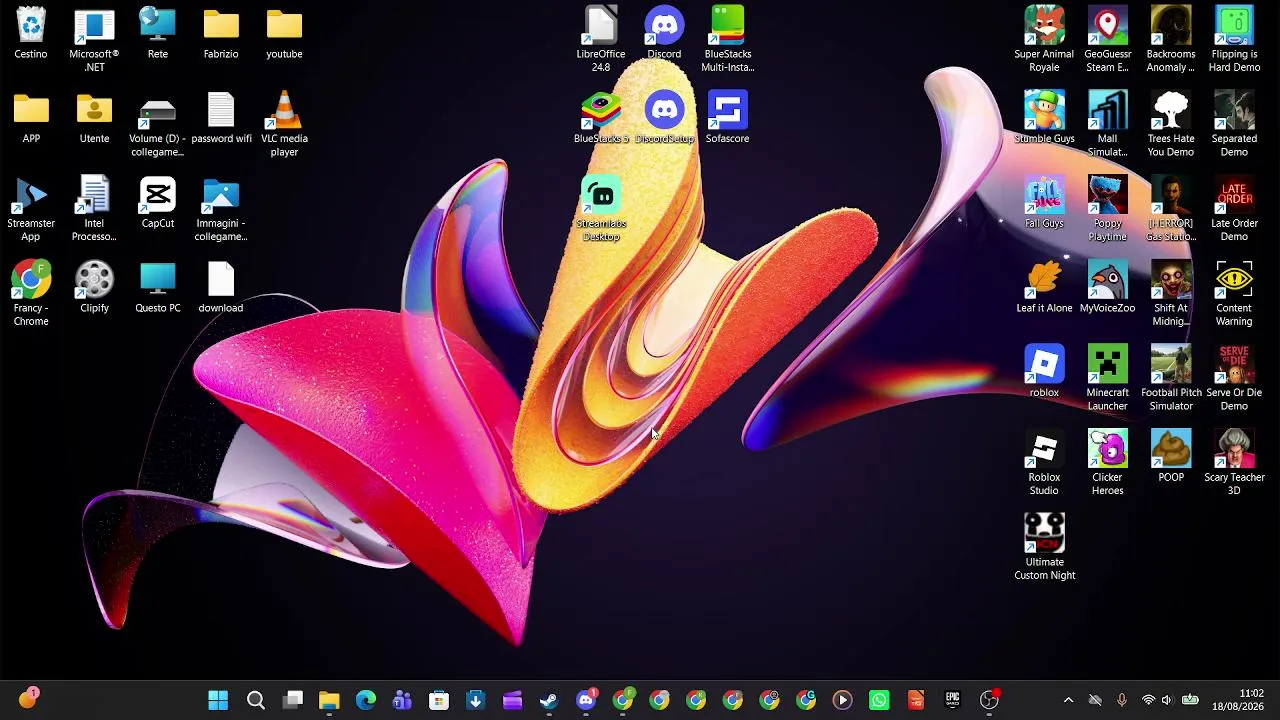
Task: Open Microsoft Edge from the taskbar
Action: coord(366,700)
